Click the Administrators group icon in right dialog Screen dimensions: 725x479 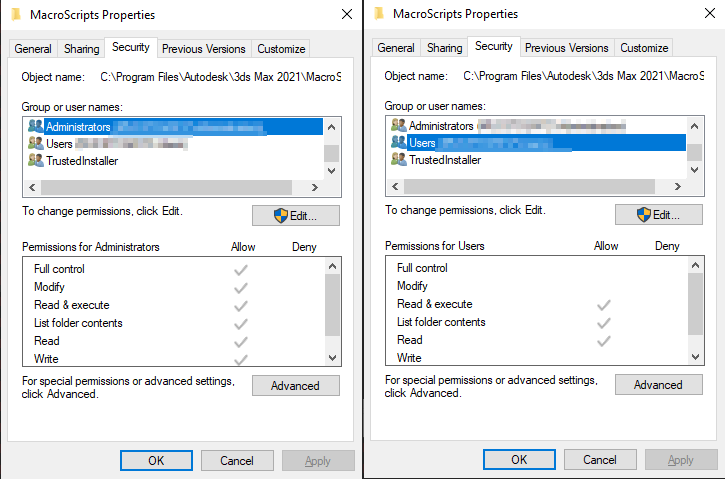click(399, 126)
